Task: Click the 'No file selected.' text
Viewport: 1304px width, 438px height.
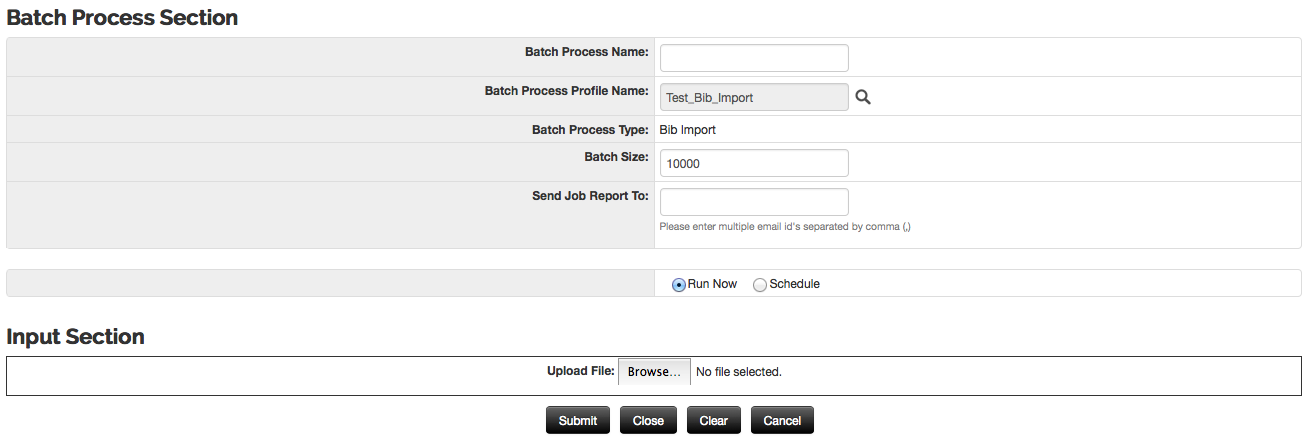Action: point(739,372)
